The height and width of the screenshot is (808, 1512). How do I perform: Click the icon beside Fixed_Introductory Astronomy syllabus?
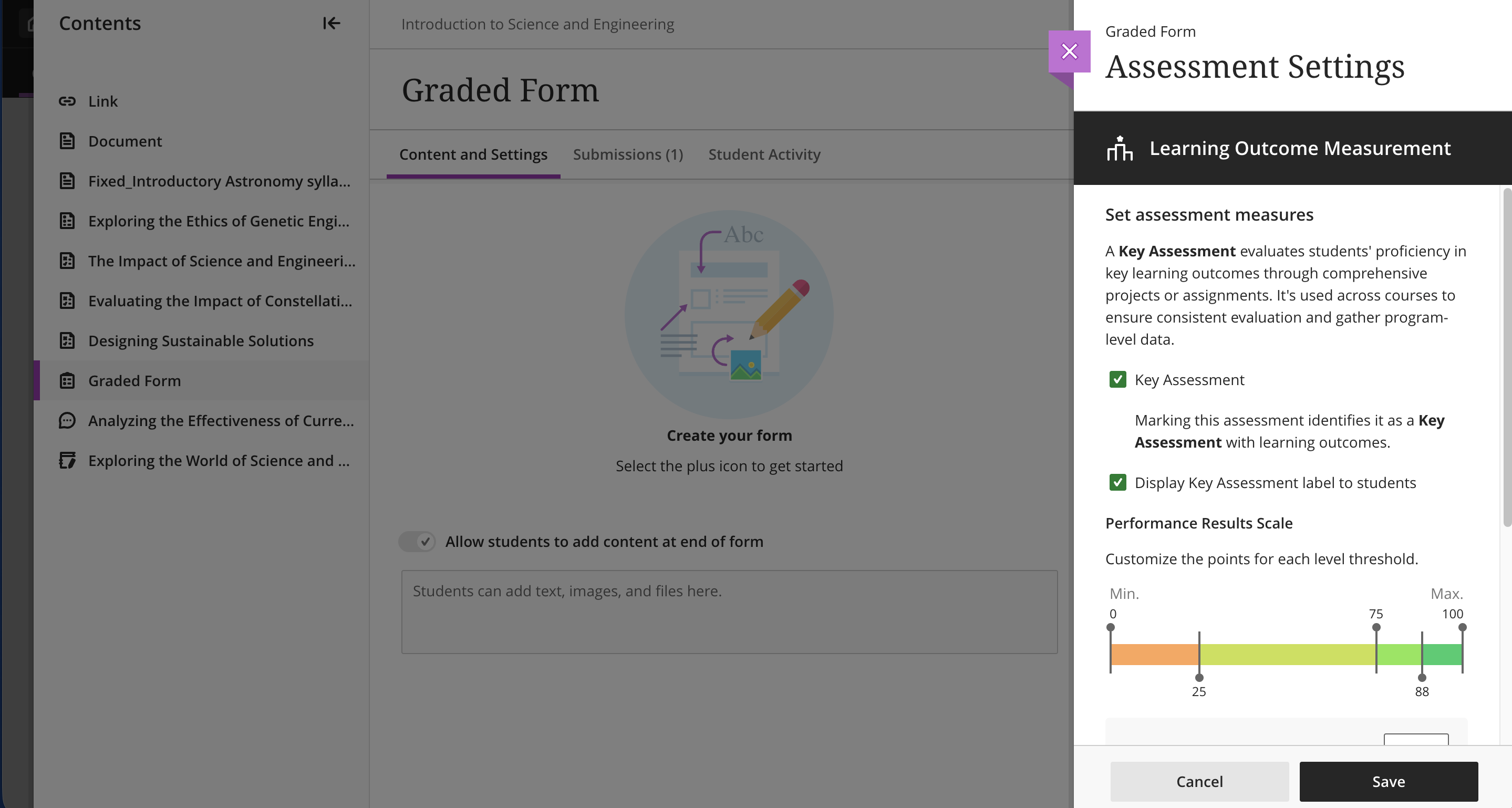[67, 181]
